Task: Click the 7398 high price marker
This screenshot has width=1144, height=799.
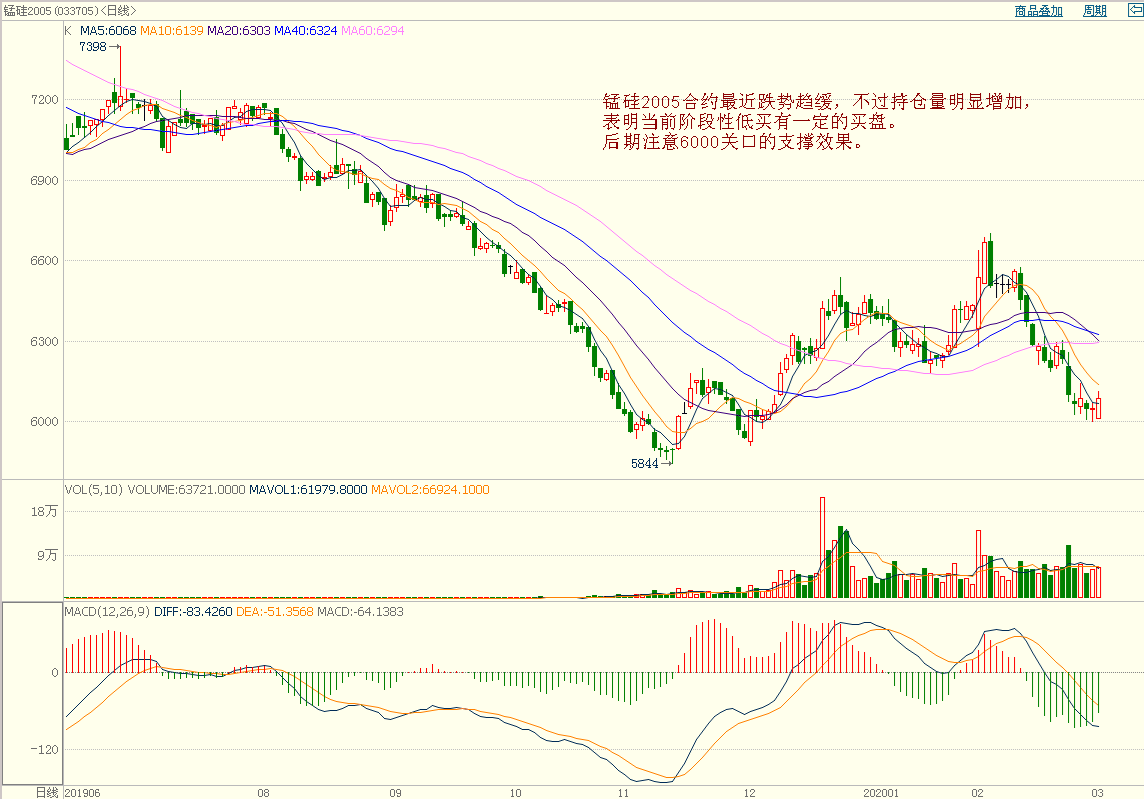Action: click(x=93, y=47)
